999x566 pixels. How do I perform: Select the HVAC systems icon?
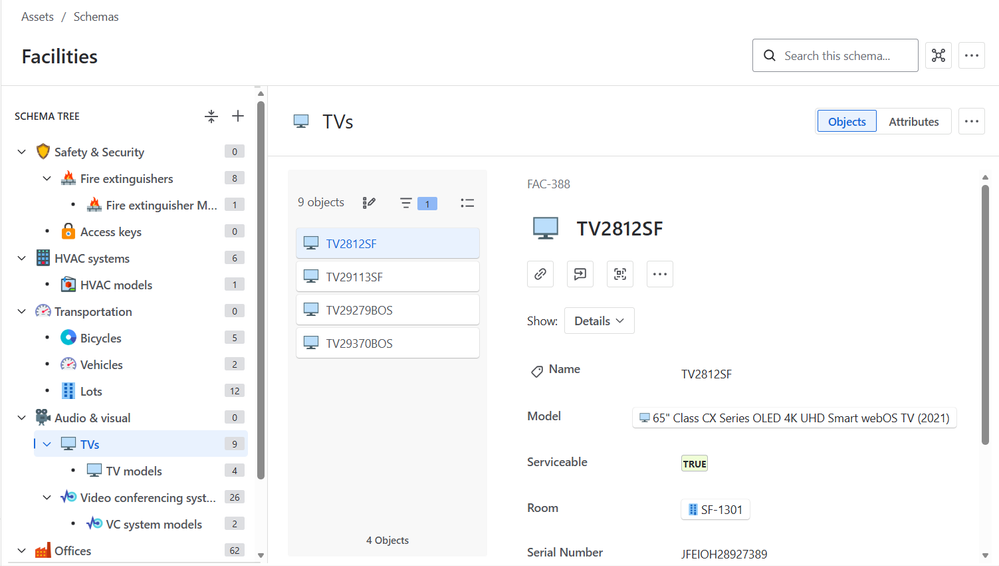tap(43, 258)
